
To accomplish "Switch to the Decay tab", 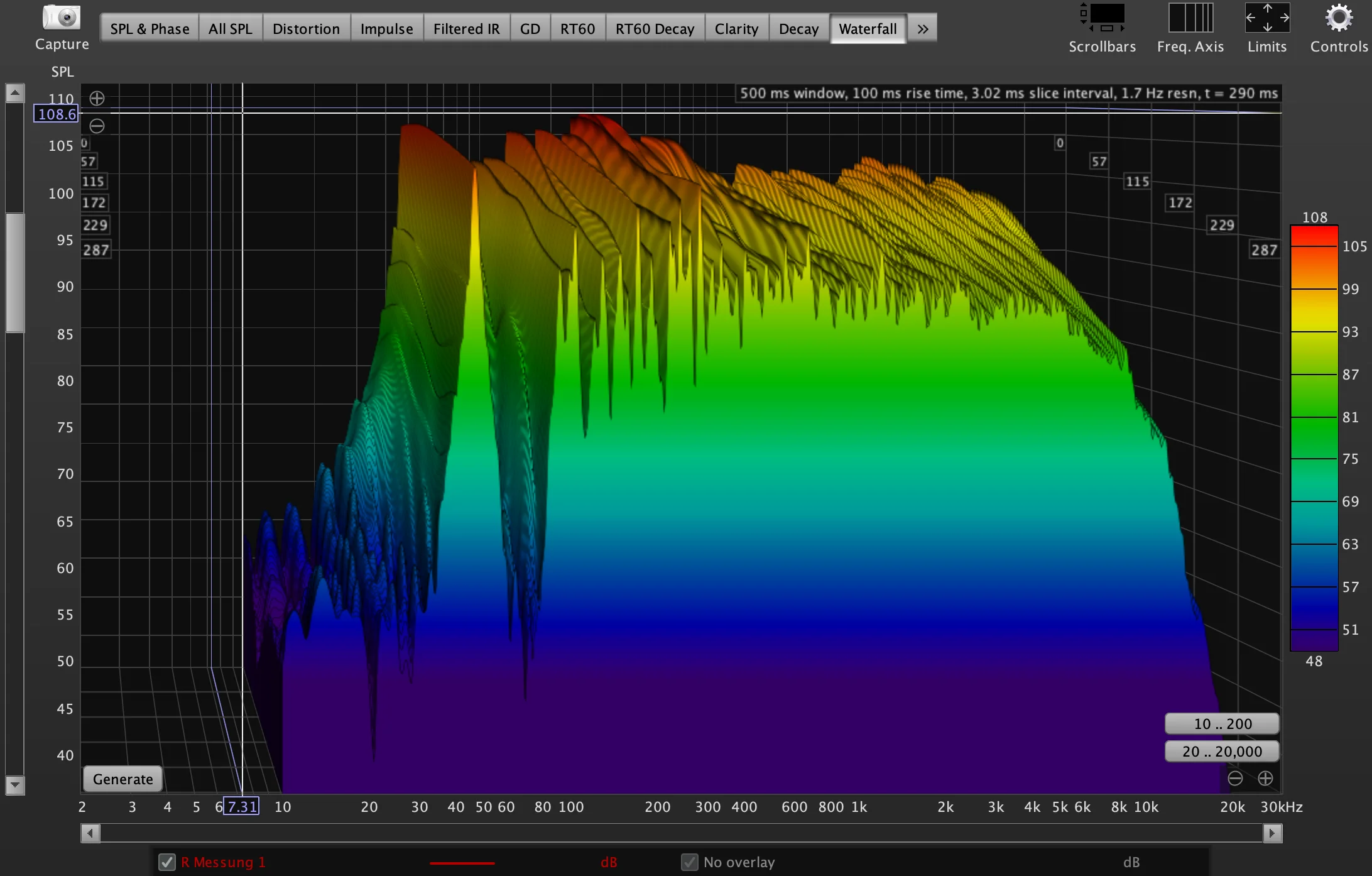I will click(x=799, y=29).
